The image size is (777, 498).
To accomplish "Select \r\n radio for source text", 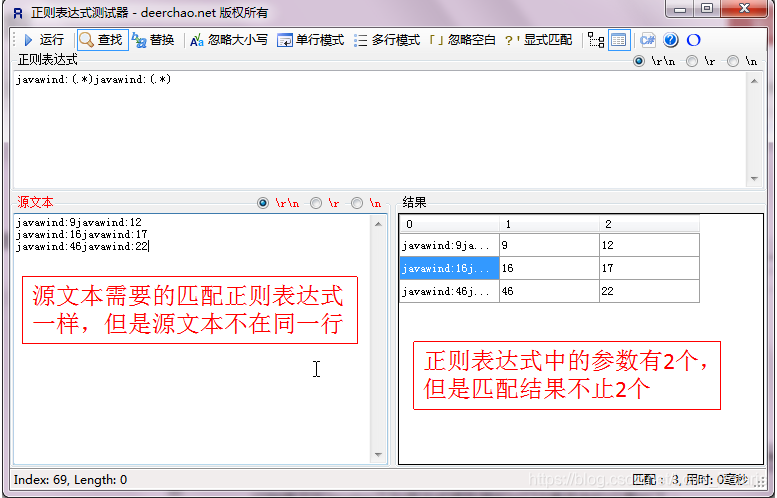I will click(x=263, y=203).
